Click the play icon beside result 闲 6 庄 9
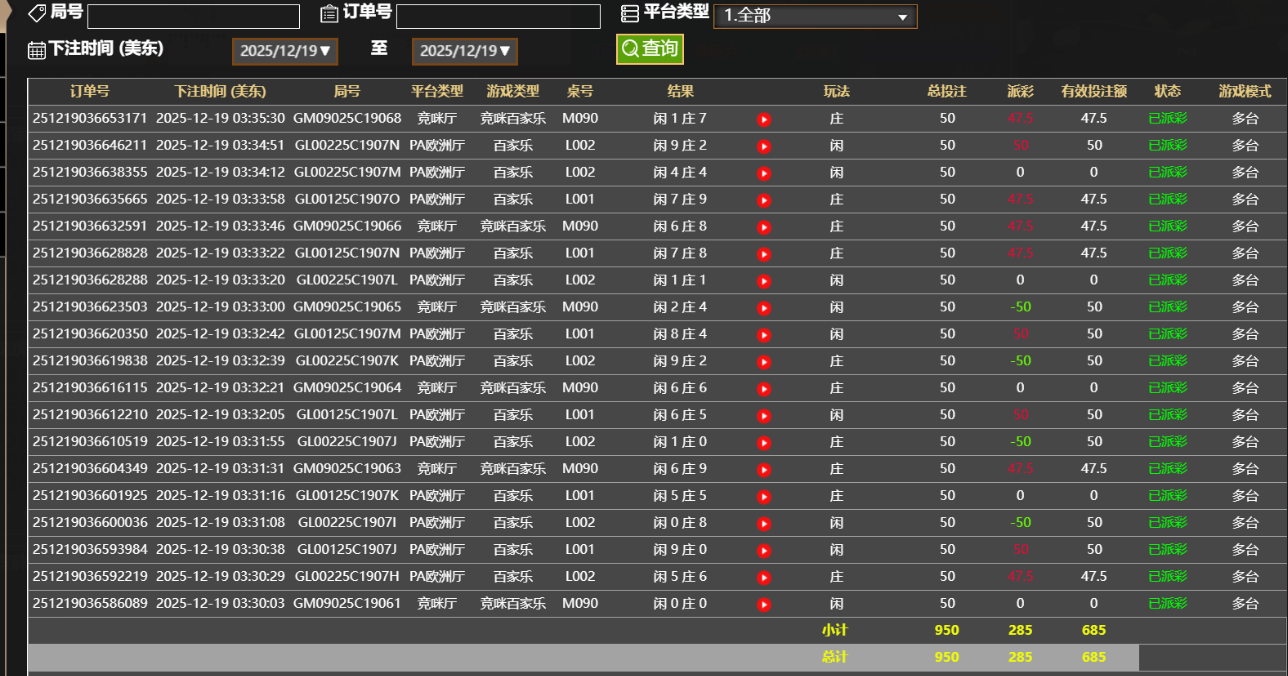 click(x=764, y=469)
